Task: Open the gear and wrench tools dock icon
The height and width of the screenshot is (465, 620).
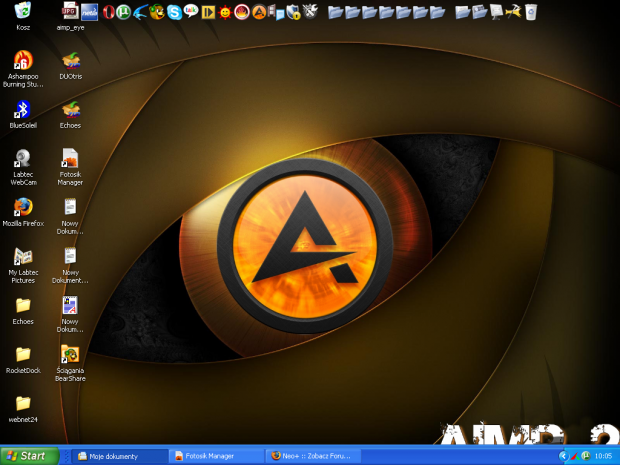Action: (x=310, y=12)
